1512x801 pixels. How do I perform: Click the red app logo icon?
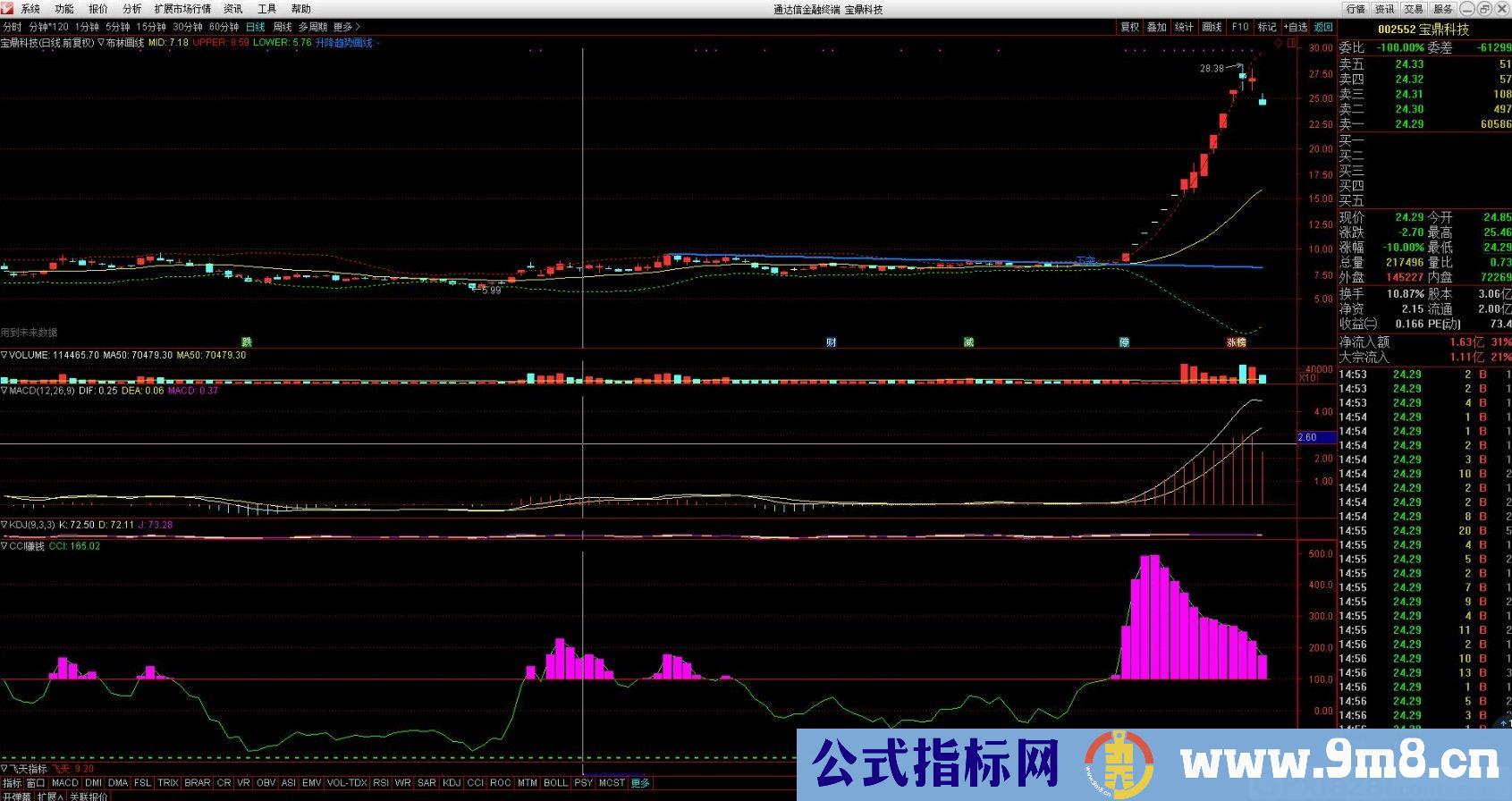pyautogui.click(x=9, y=8)
